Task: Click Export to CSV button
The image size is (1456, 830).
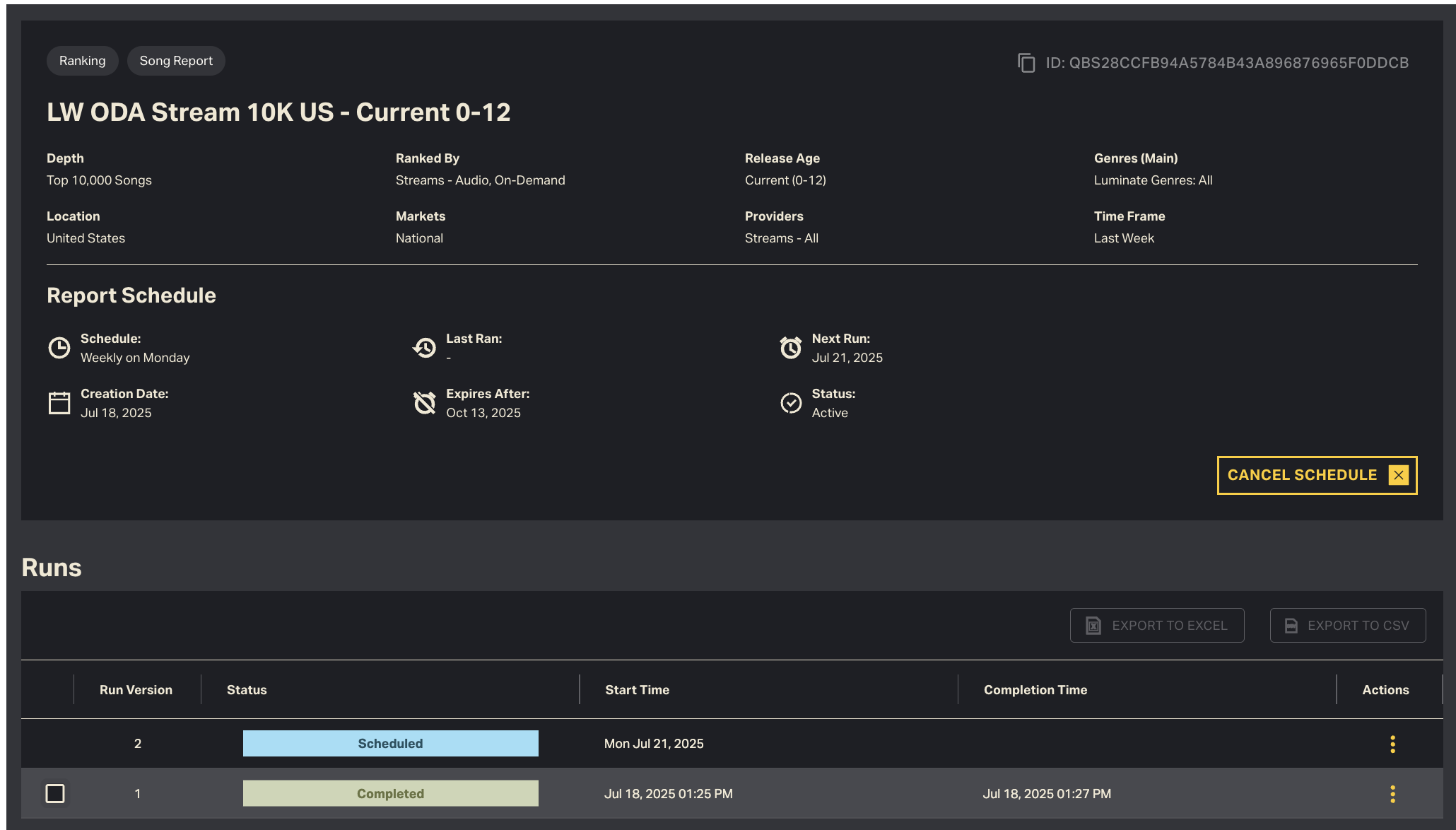Action: coord(1347,626)
